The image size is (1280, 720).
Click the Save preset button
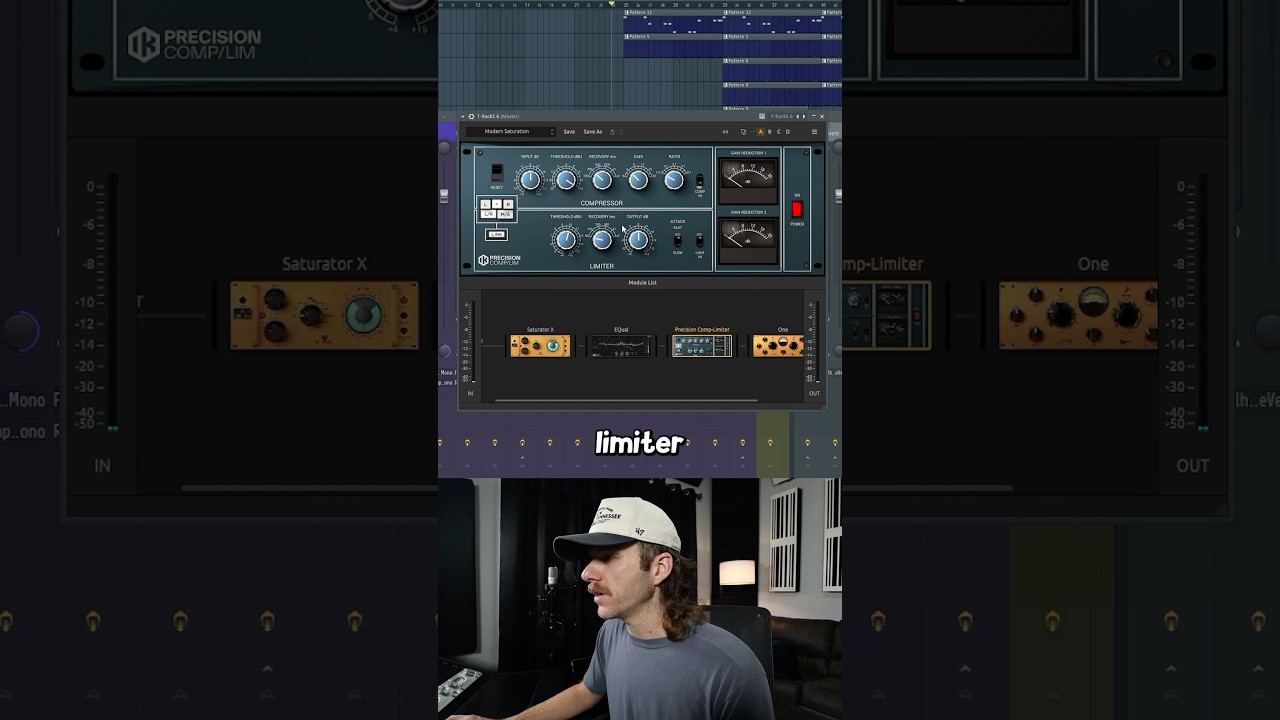point(569,132)
